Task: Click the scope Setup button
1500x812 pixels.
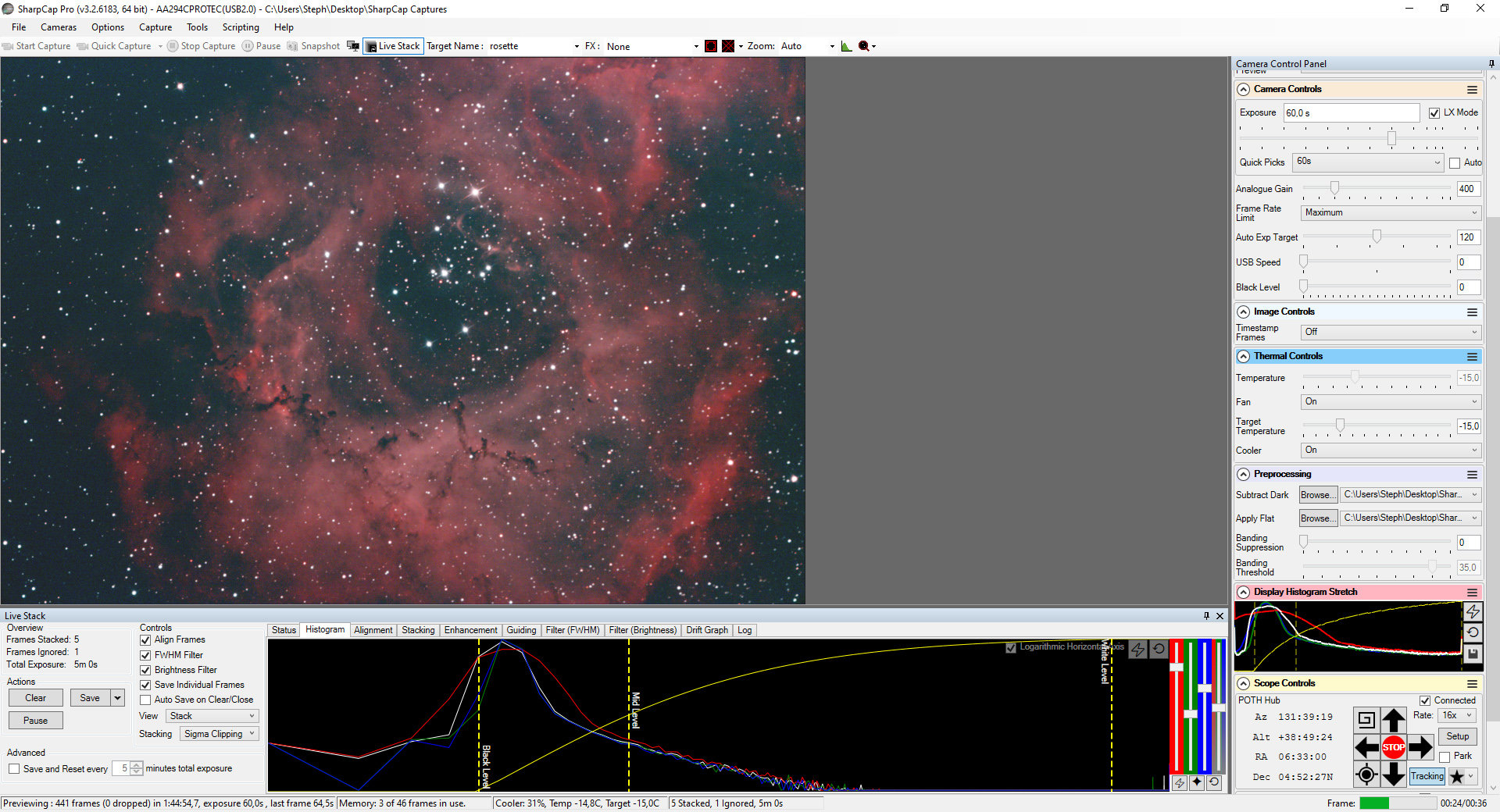Action: click(x=1457, y=736)
